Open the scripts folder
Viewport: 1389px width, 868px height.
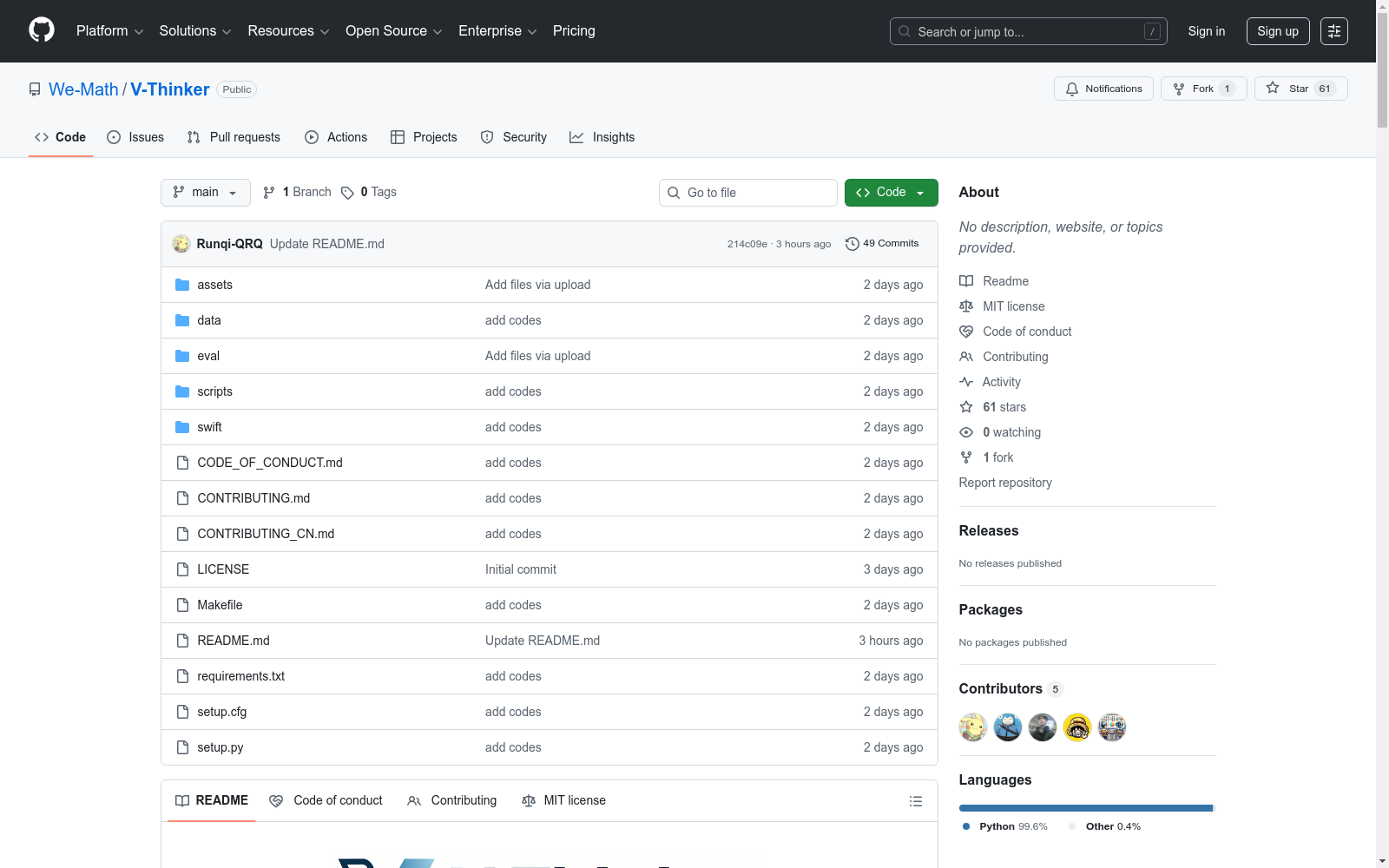[x=214, y=391]
